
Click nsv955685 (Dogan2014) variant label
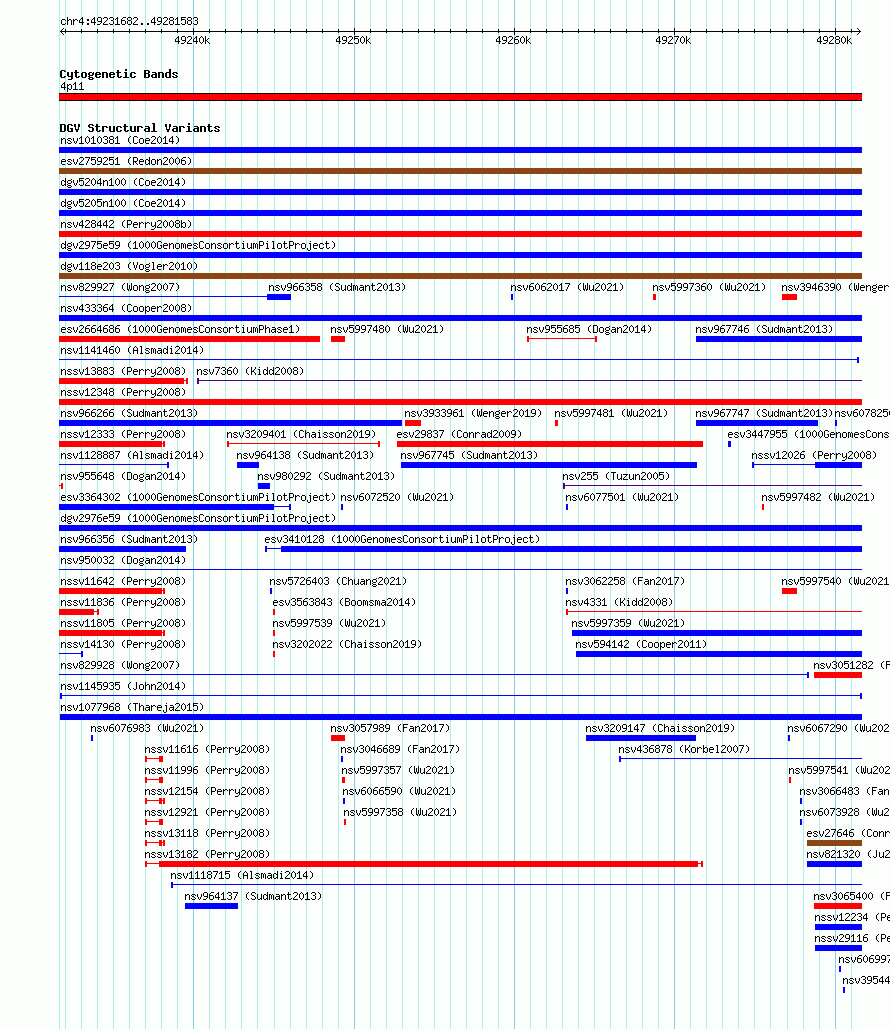pos(589,329)
